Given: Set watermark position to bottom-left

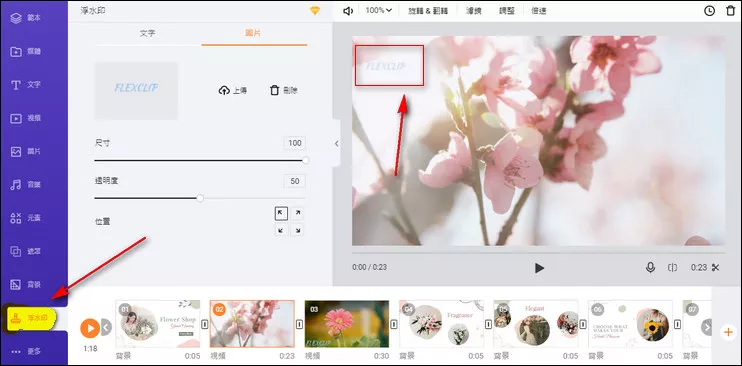Looking at the screenshot, I should (281, 230).
